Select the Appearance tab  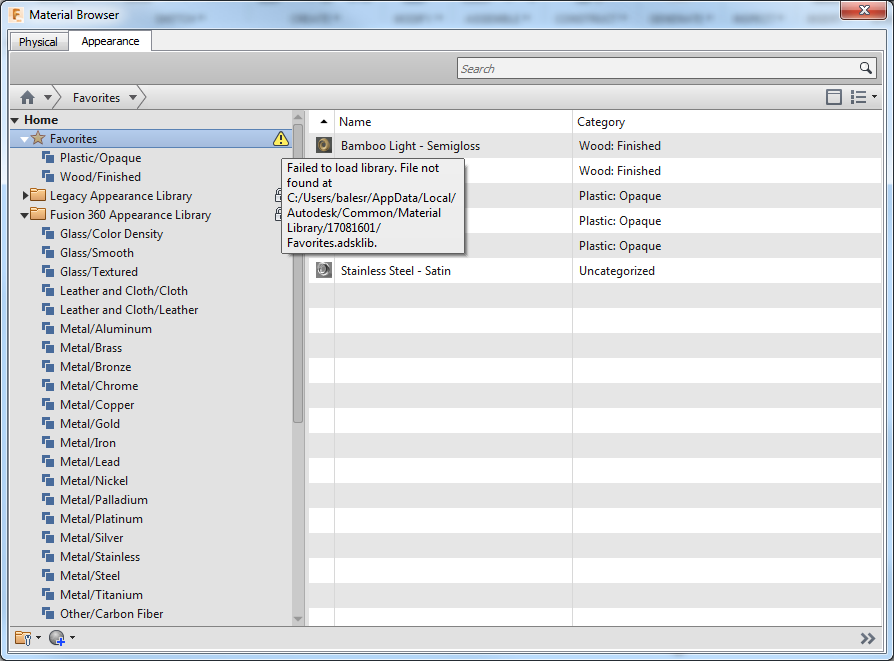(108, 41)
